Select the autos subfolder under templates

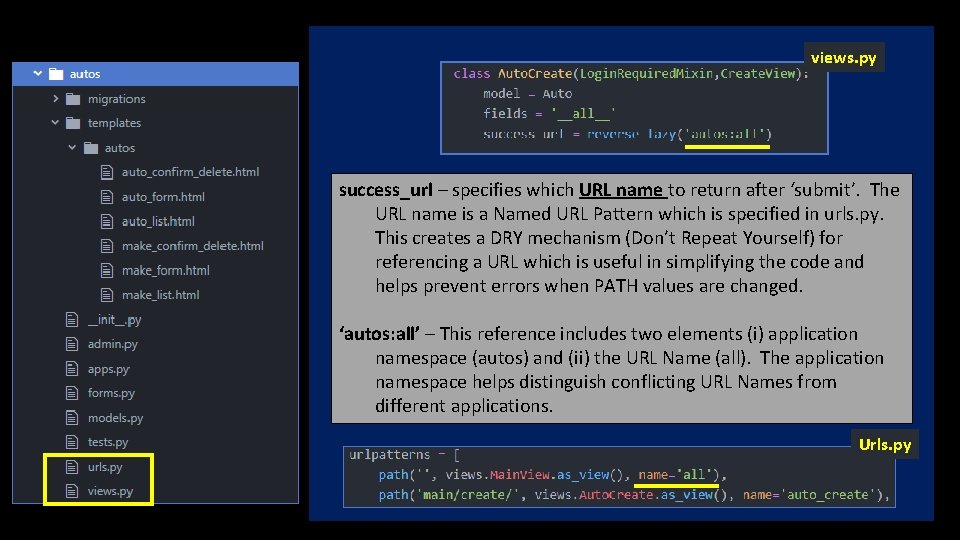[119, 148]
